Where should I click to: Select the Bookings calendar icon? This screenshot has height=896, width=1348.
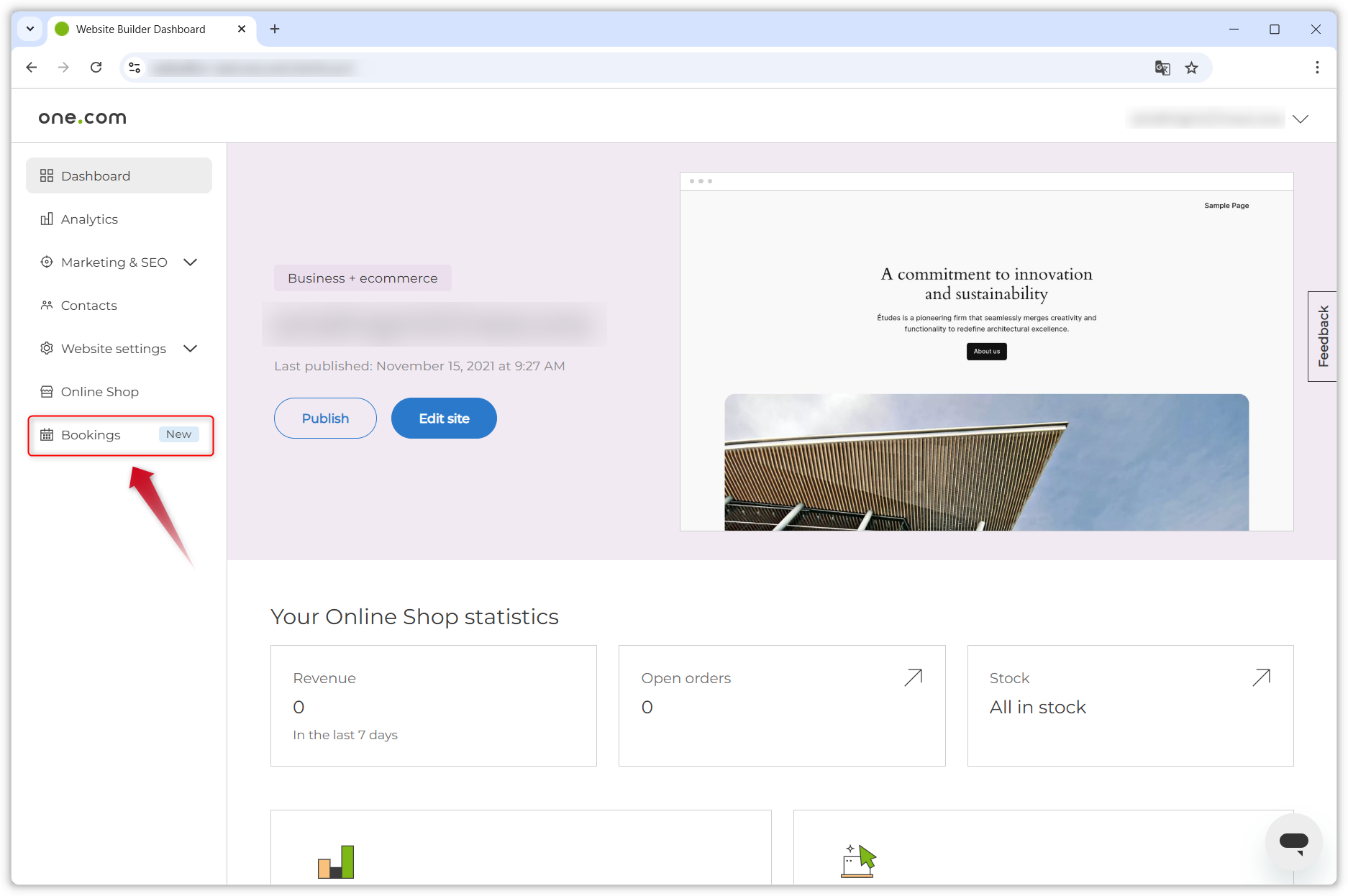pos(47,434)
